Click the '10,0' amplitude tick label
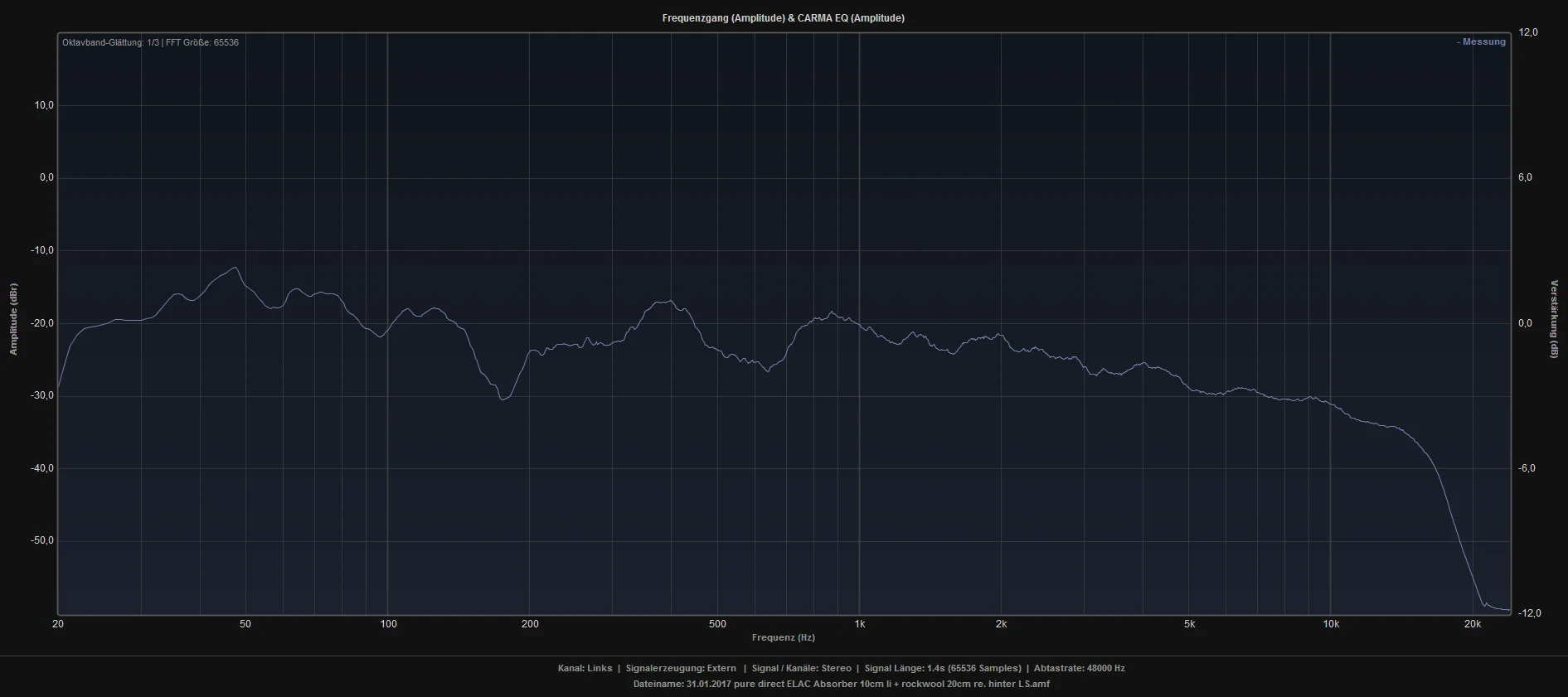The height and width of the screenshot is (697, 1568). pyautogui.click(x=44, y=105)
